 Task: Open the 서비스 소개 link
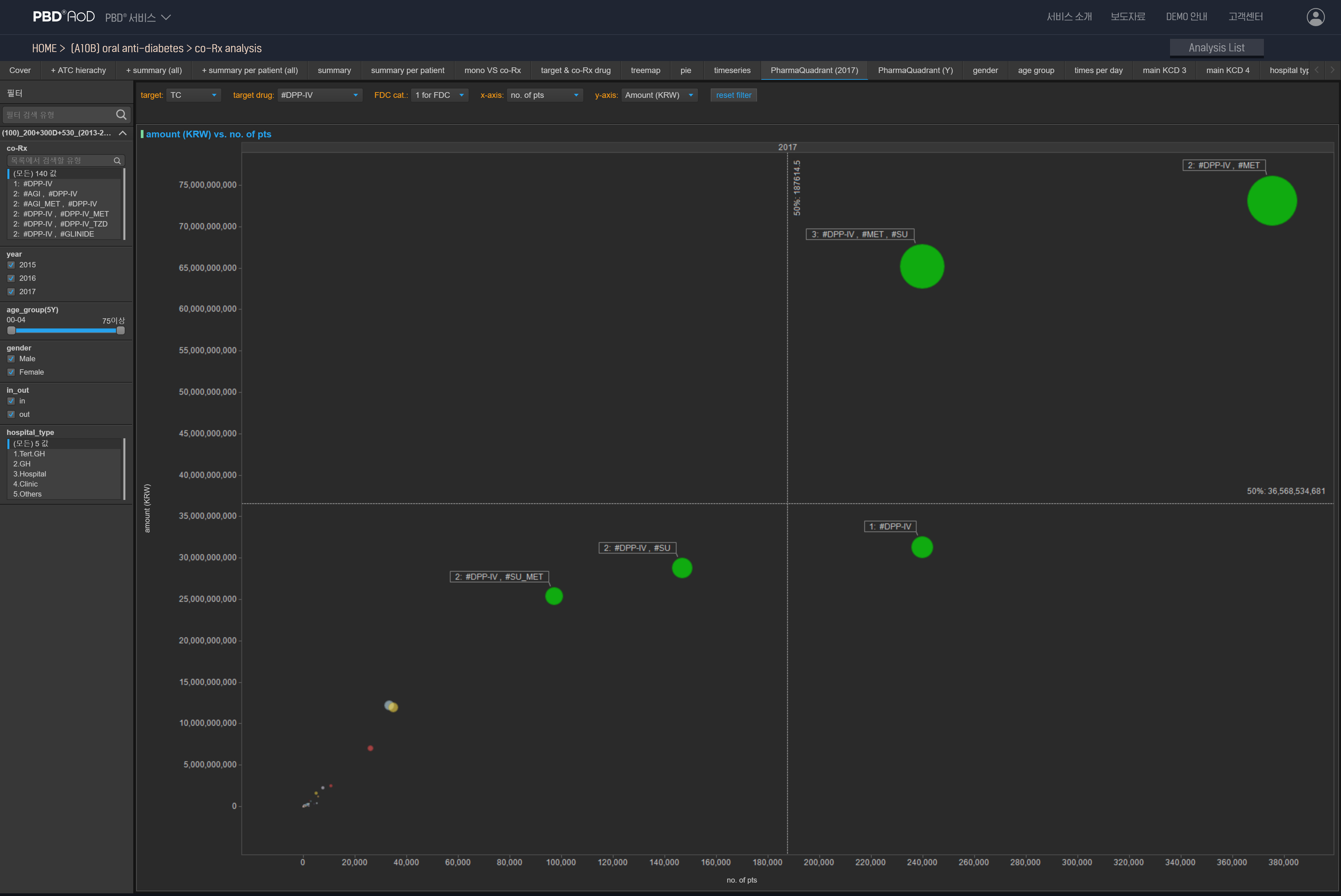[1069, 16]
